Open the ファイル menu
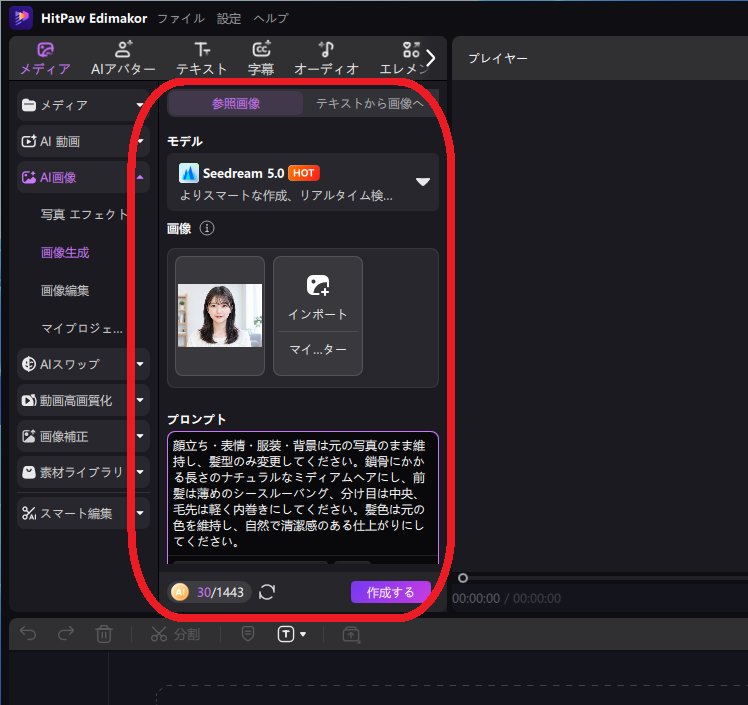The width and height of the screenshot is (748, 705). [x=181, y=19]
